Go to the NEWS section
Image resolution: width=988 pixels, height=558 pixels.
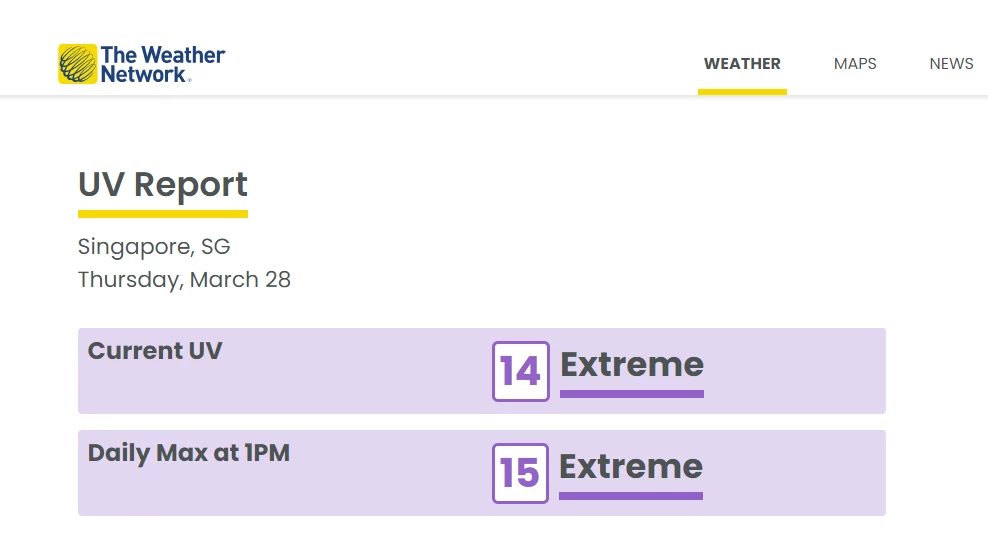(x=951, y=64)
